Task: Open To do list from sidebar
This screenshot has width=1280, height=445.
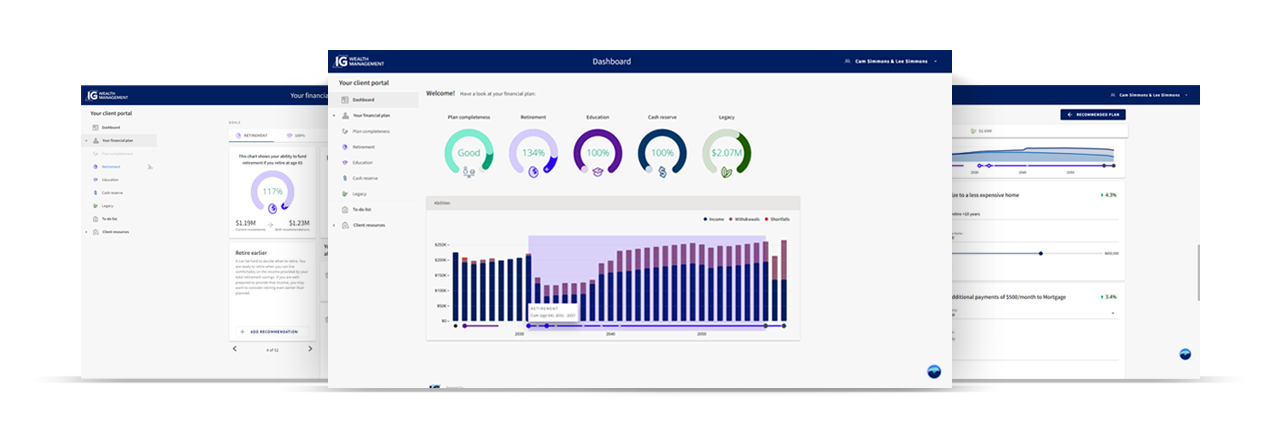Action: (361, 209)
